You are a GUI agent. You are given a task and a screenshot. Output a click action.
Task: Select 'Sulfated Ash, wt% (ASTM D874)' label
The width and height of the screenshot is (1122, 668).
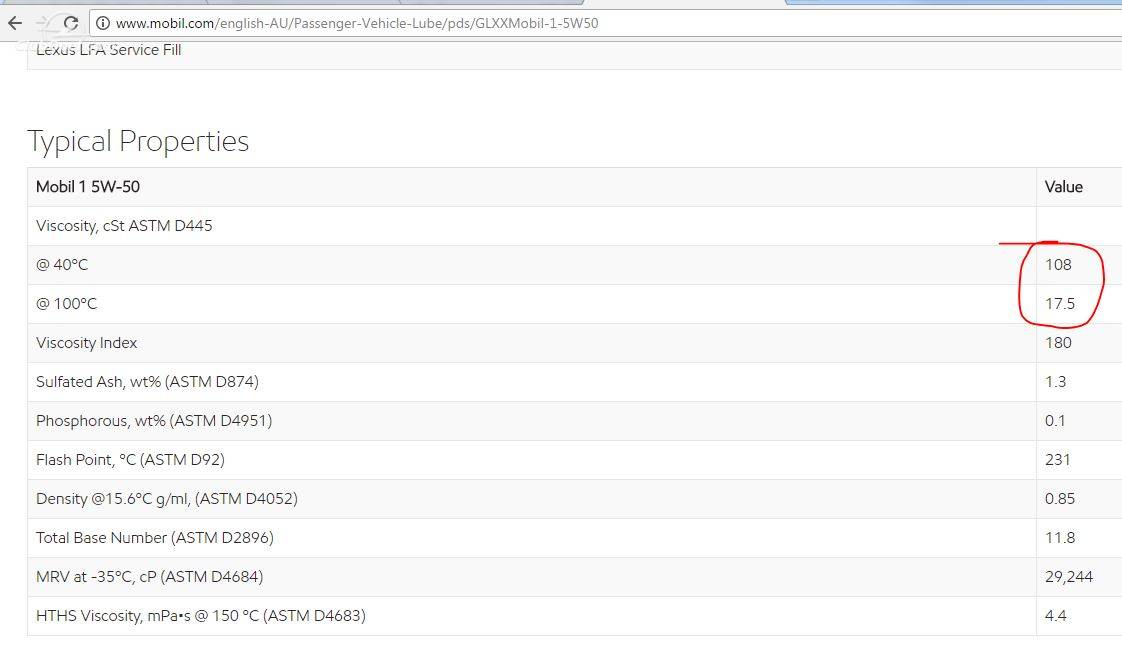(x=147, y=382)
